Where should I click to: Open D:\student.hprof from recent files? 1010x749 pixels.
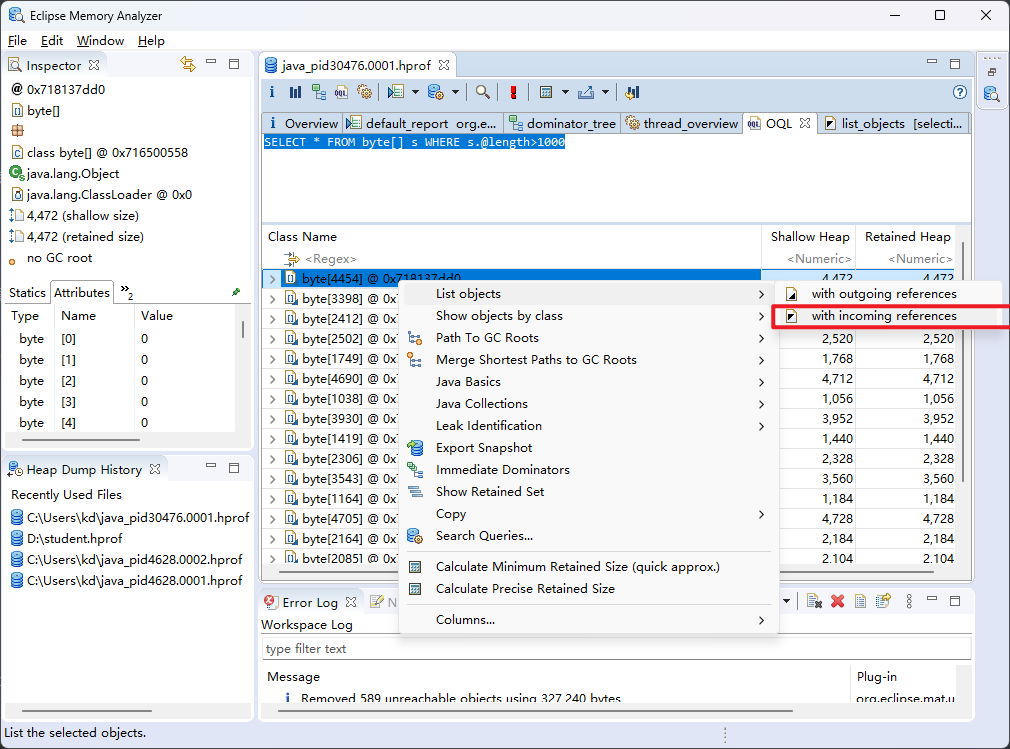(x=74, y=538)
